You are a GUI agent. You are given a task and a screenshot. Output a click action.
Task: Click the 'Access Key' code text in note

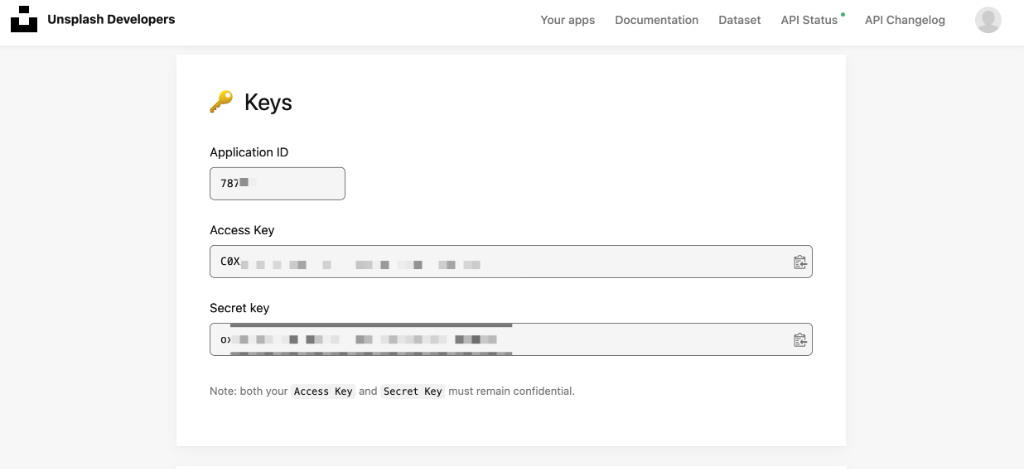click(323, 391)
